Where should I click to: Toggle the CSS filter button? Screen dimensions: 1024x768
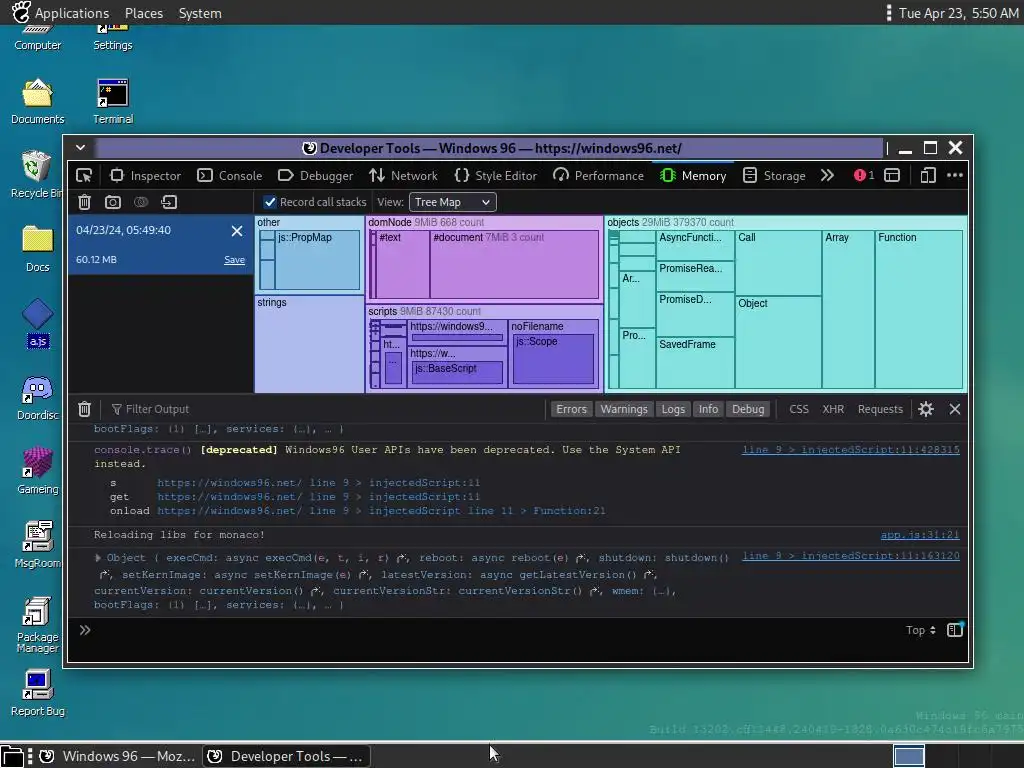(x=799, y=409)
